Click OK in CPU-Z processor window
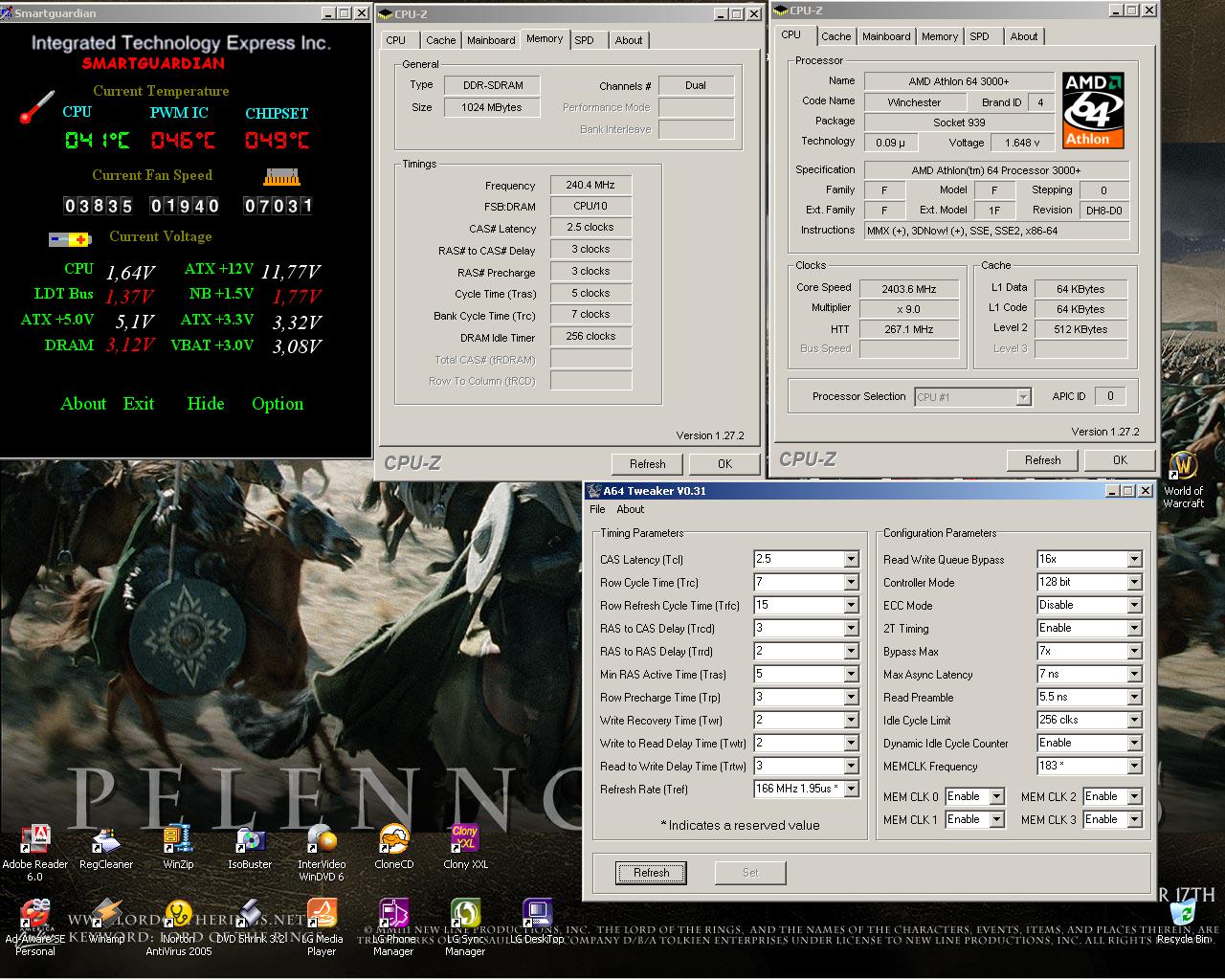 tap(1120, 460)
